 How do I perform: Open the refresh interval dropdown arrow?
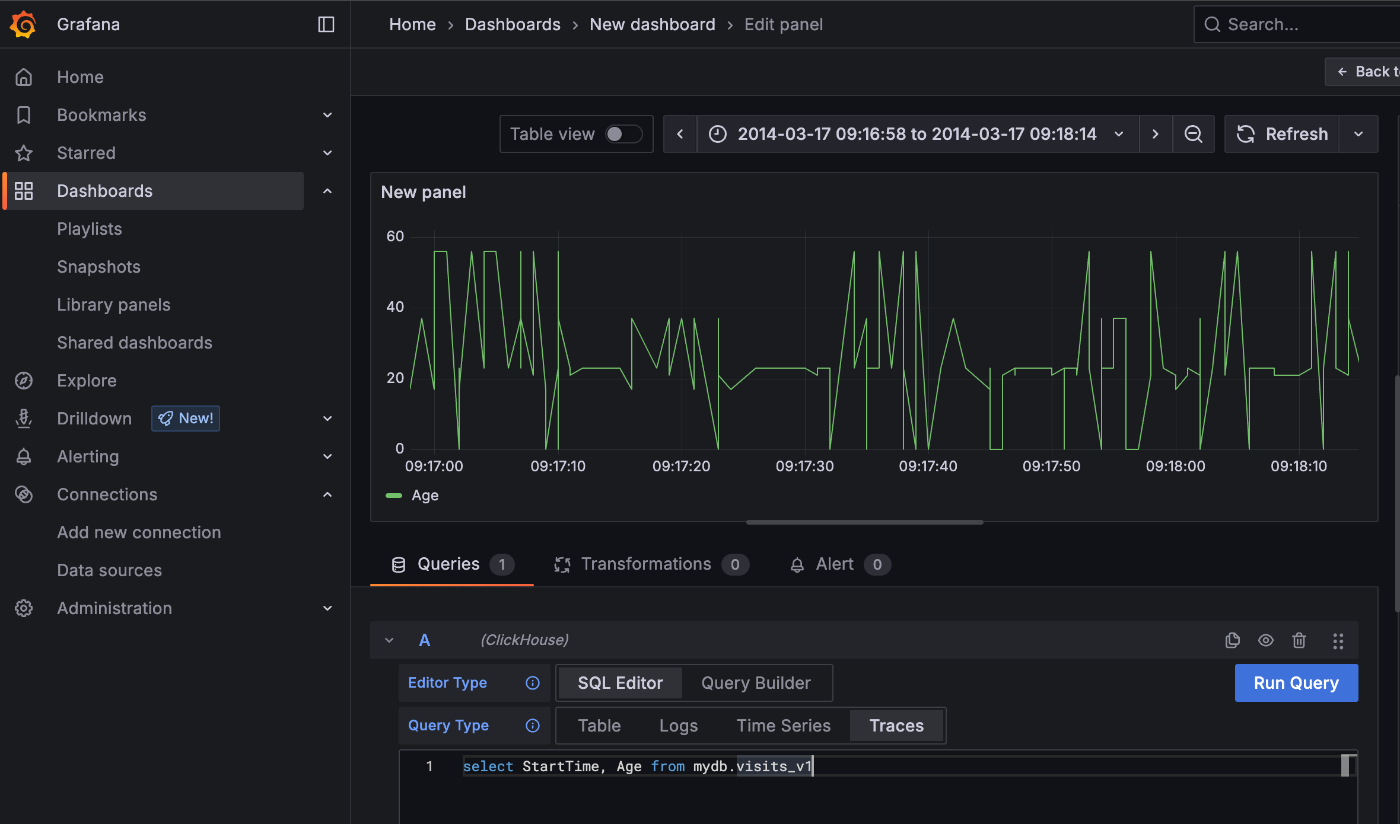[x=1358, y=134]
